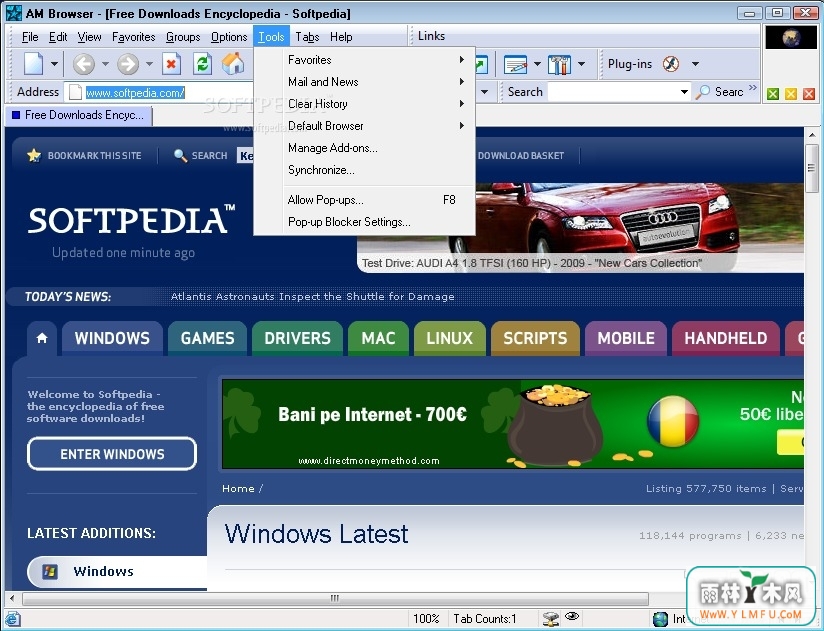
Task: Expand the search toolbar overflow chevron
Action: pos(753,87)
